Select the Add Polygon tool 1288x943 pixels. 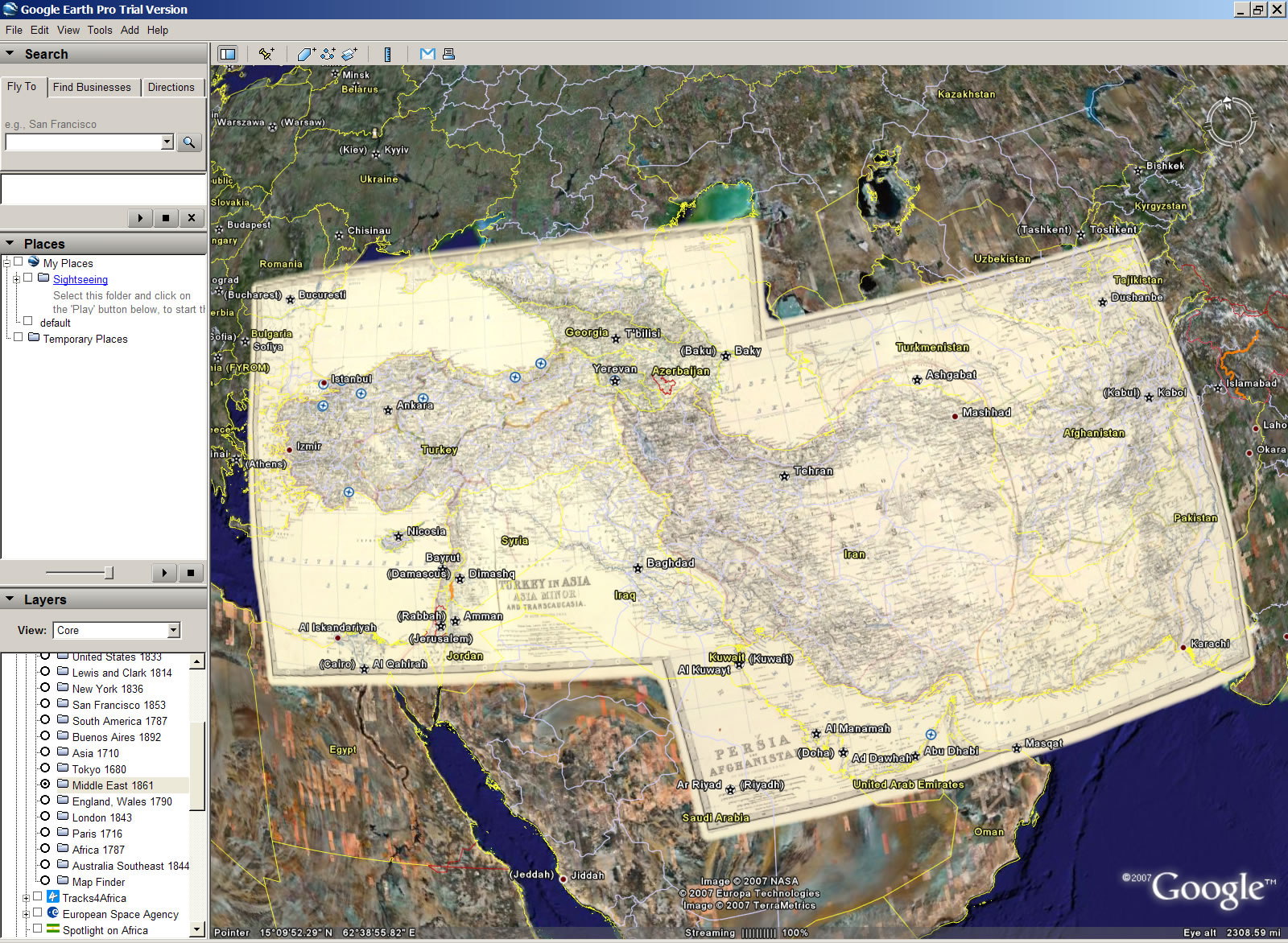pos(304,53)
